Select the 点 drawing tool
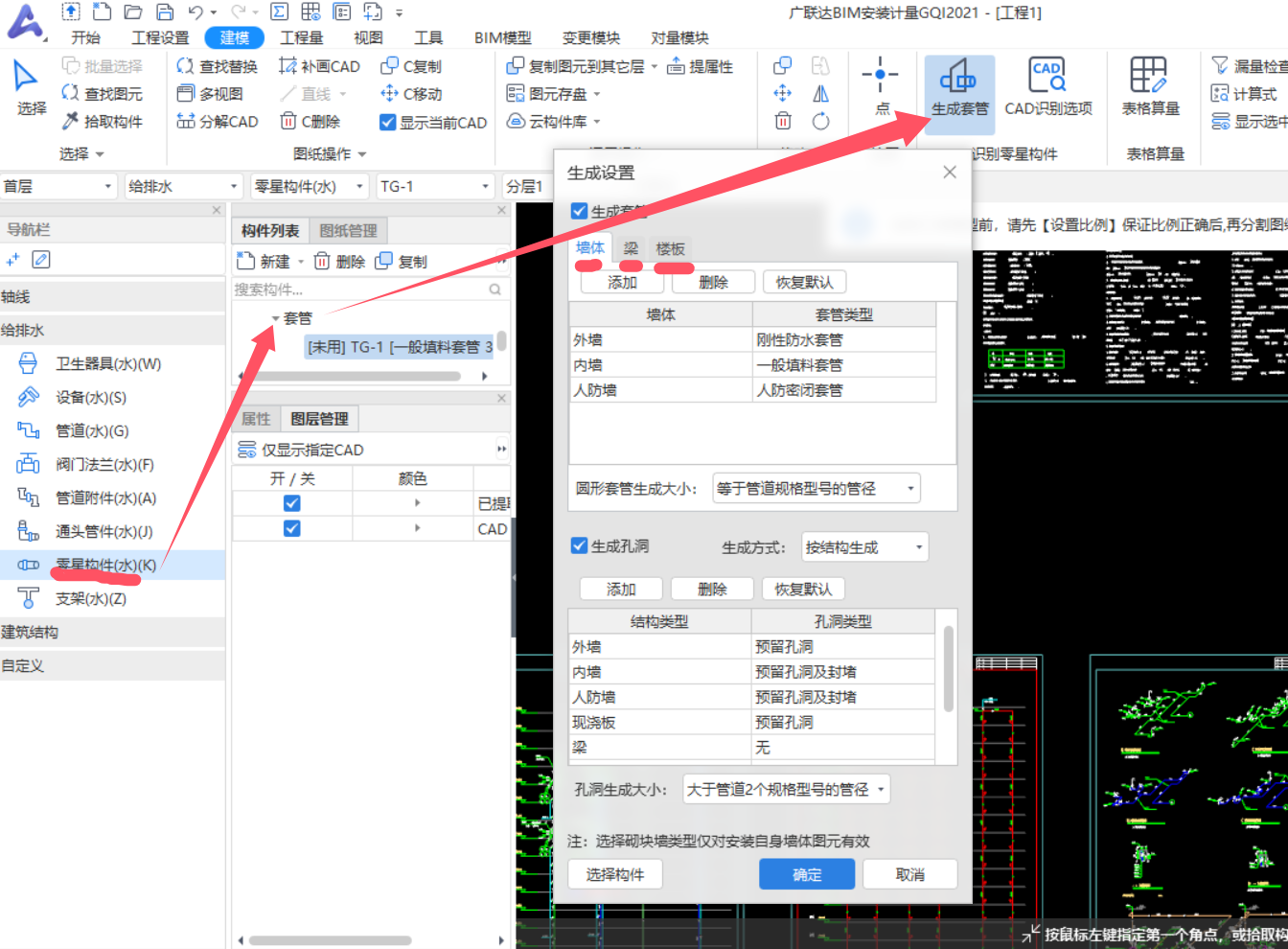1288x949 pixels. (x=881, y=88)
